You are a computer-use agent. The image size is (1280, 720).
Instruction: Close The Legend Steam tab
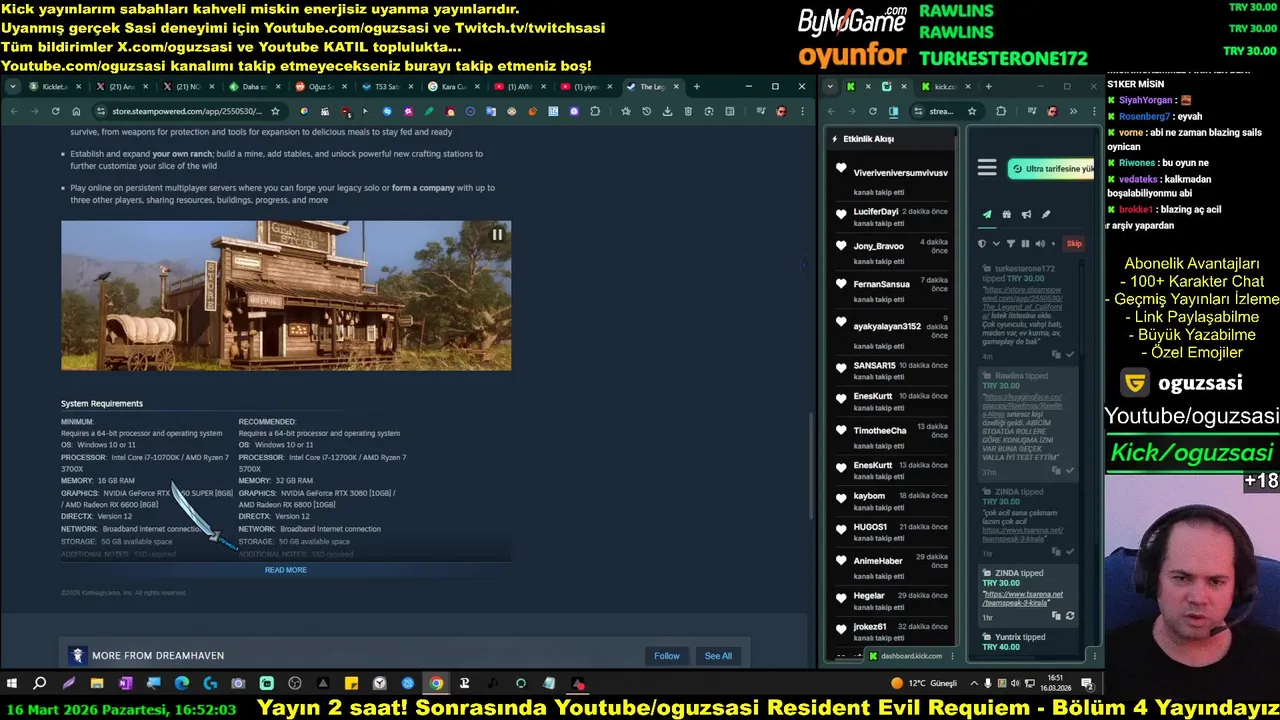coord(676,87)
